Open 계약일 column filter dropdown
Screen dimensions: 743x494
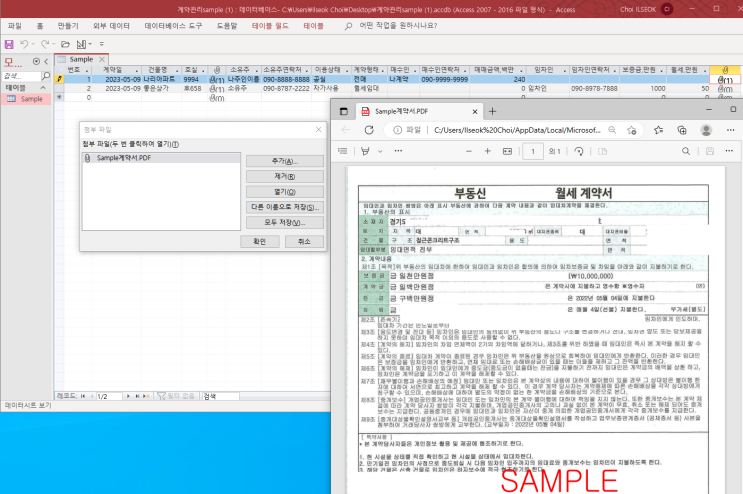pyautogui.click(x=137, y=70)
